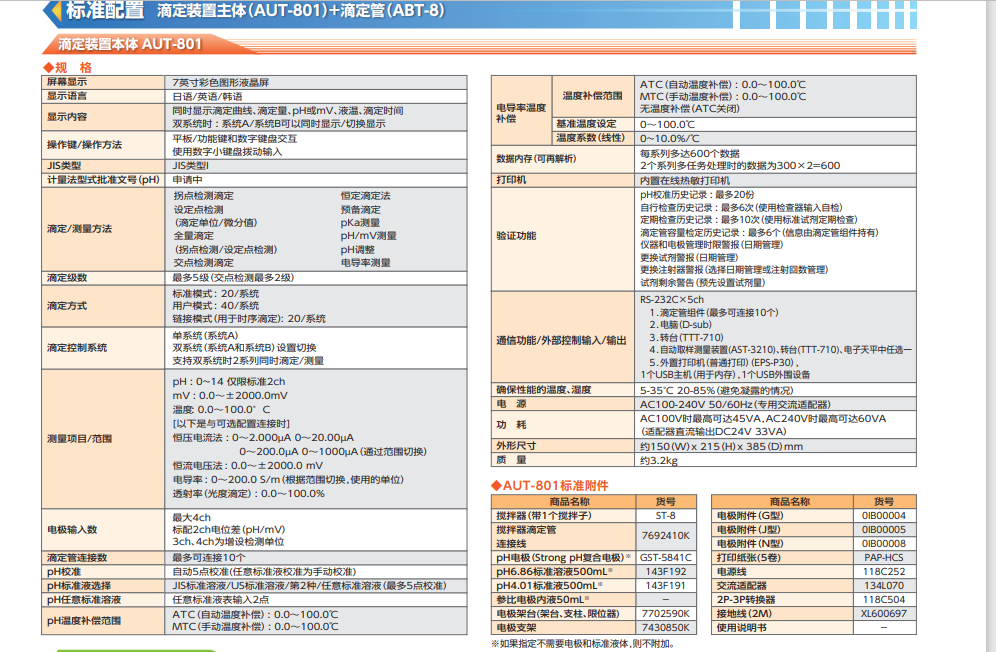Image resolution: width=996 pixels, height=652 pixels.
Task: Click the '滴定/测量方法' row label
Action: coord(79,229)
